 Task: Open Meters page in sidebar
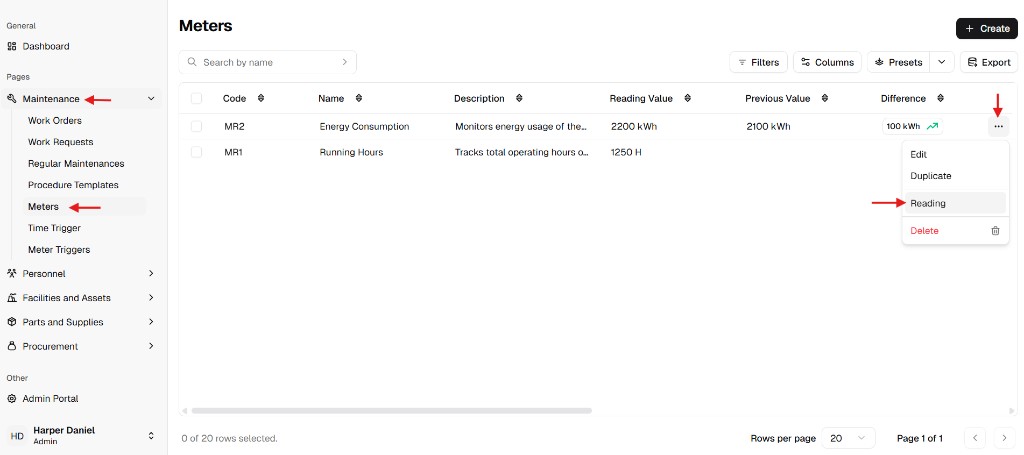(43, 206)
